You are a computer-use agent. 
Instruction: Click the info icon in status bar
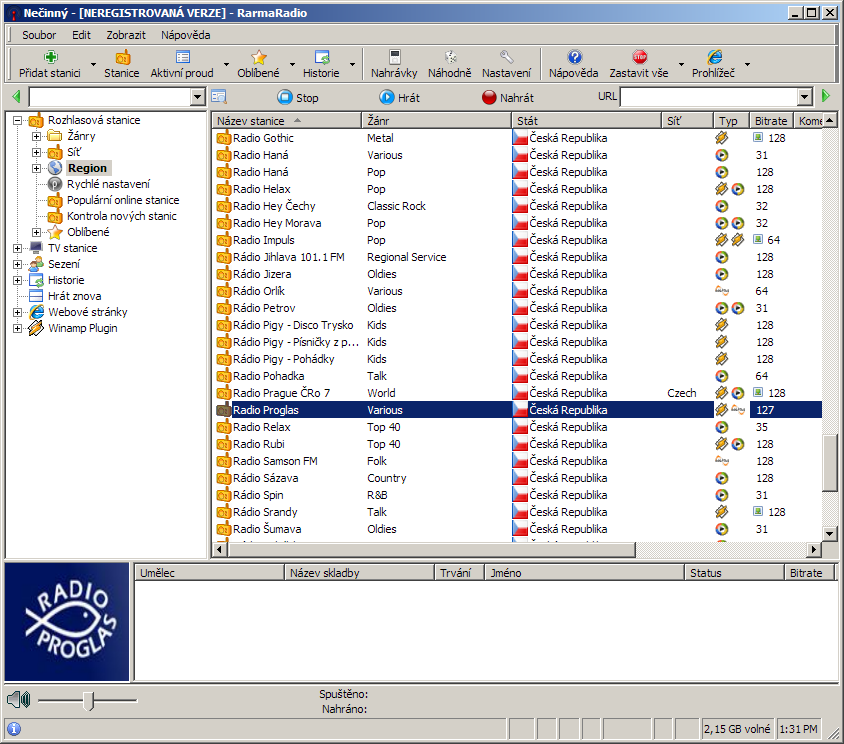[x=14, y=729]
